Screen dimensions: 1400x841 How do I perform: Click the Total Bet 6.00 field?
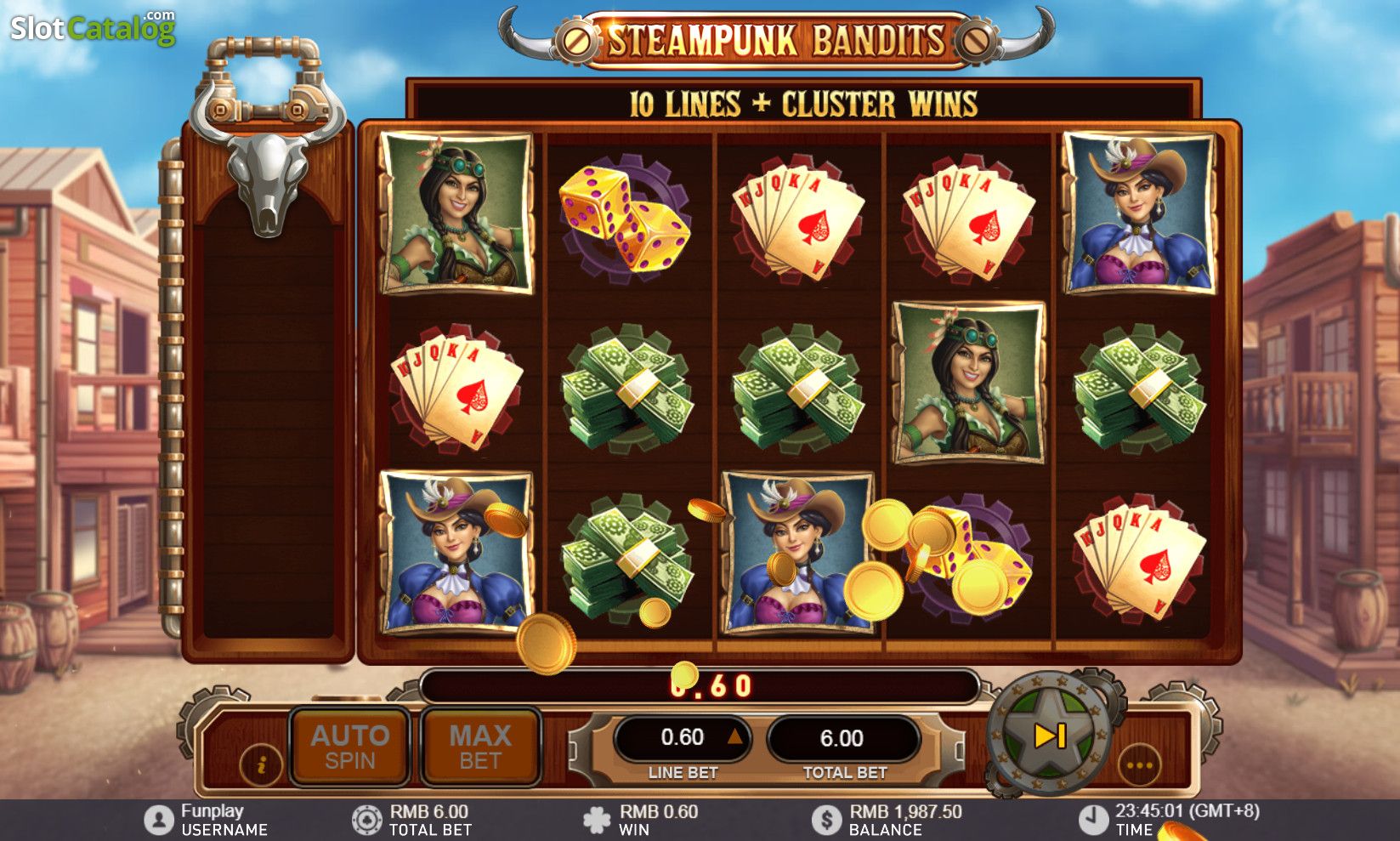click(842, 738)
